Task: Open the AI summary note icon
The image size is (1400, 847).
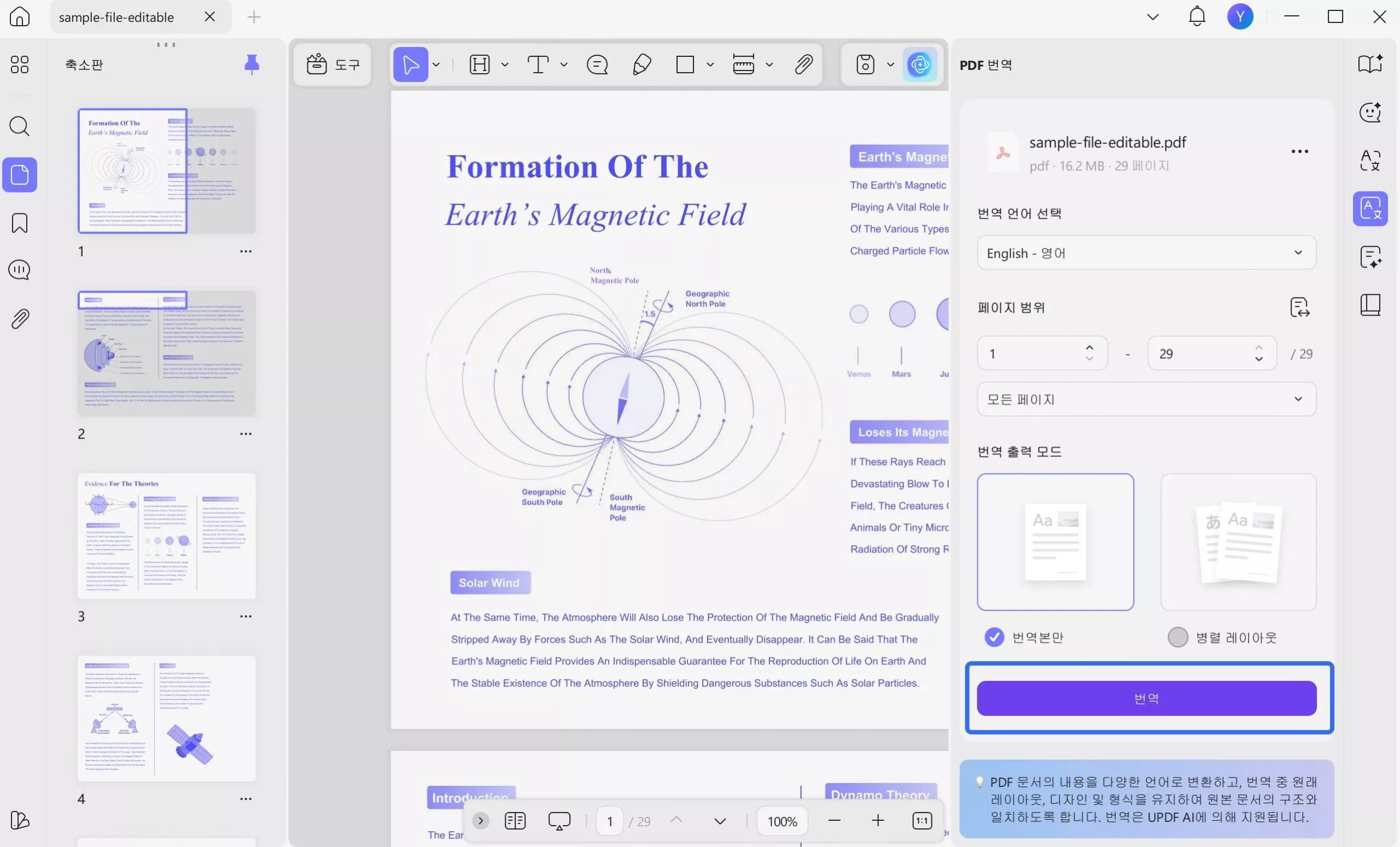Action: 1370,257
